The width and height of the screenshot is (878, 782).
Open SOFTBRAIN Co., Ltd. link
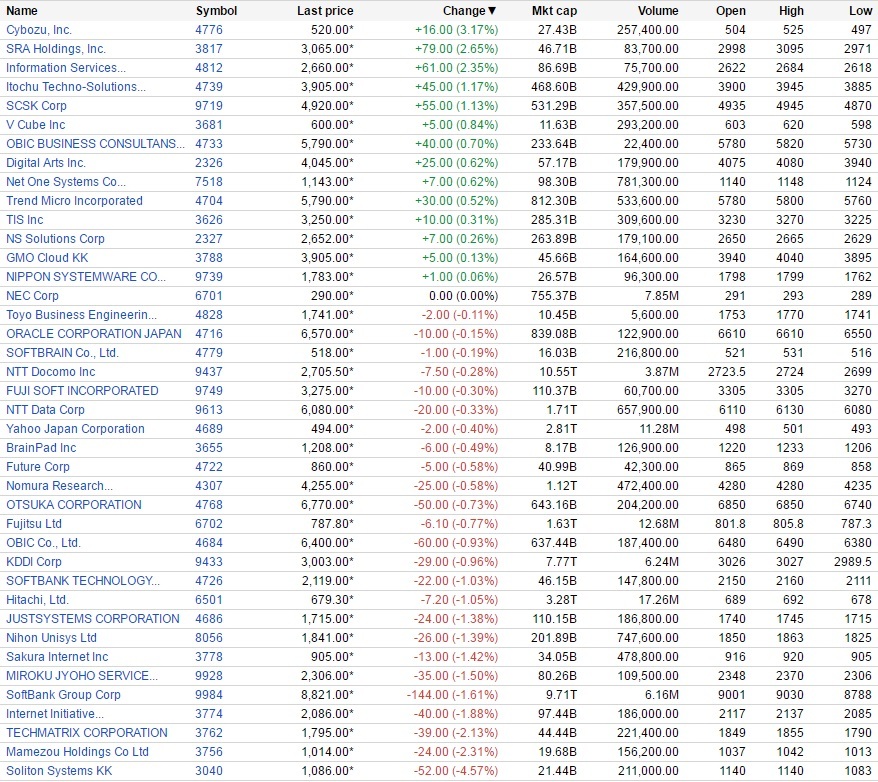(63, 353)
